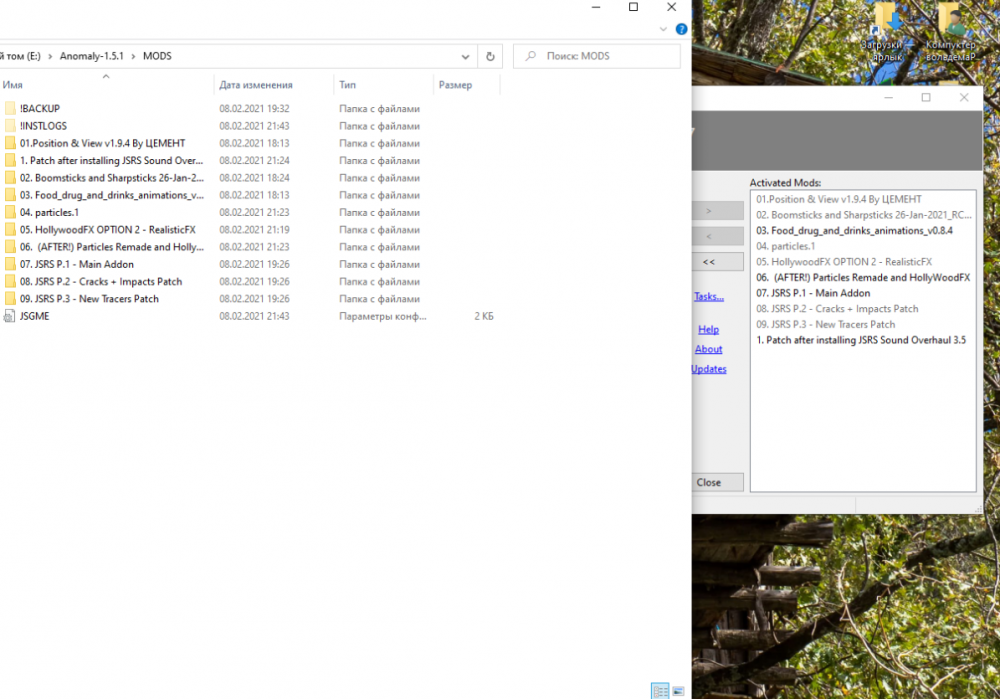Screen dimensions: 1000x699
Task: Click folder icon of 04. particles.1
Action: coord(10,212)
